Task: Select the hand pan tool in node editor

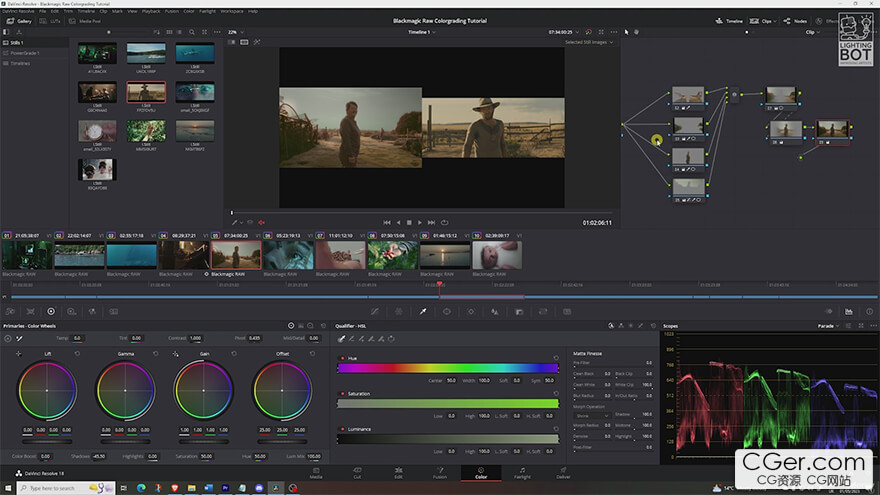Action: tap(636, 32)
